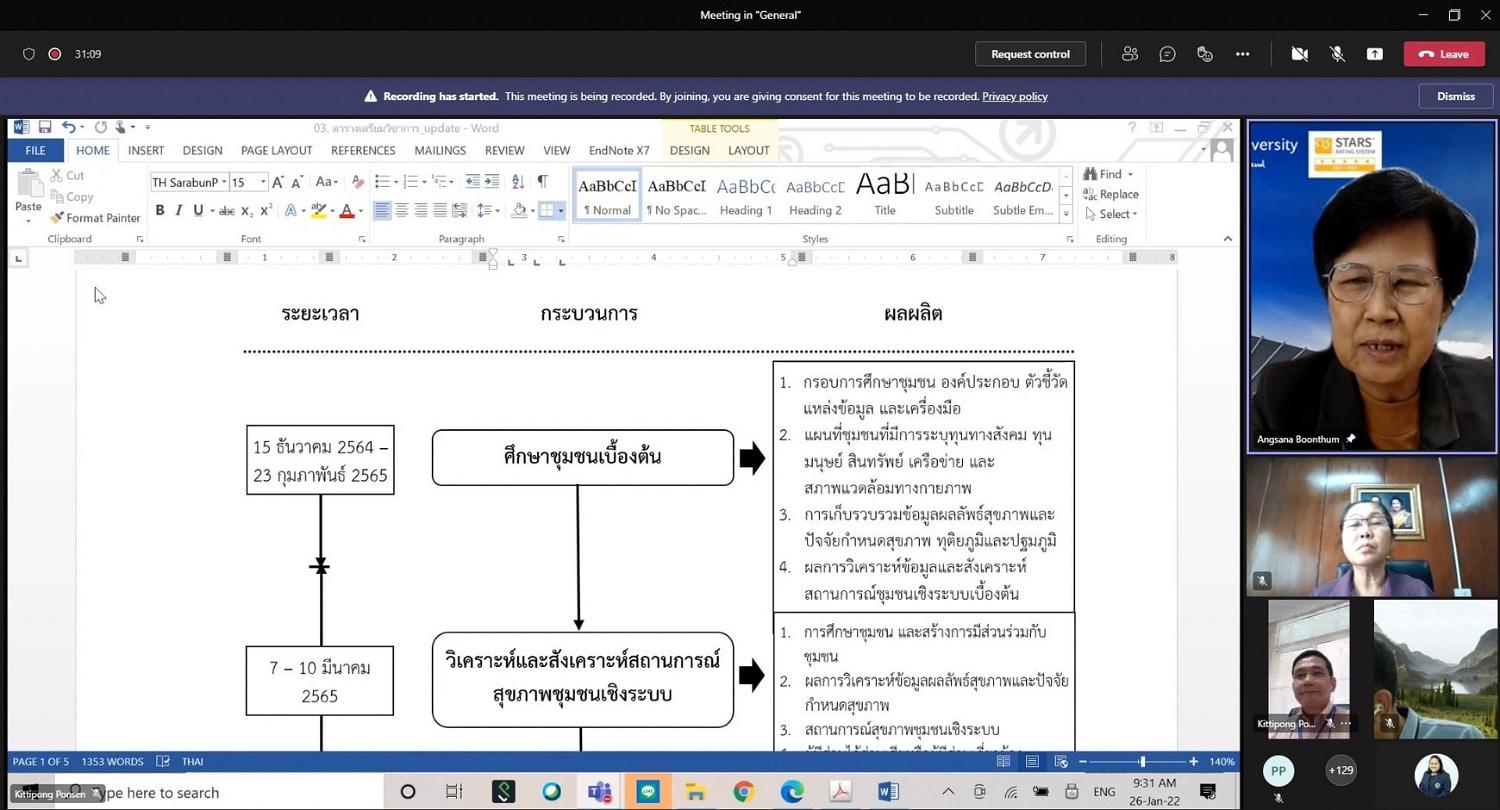1500x810 pixels.
Task: Open the Select dropdown in Editing group
Action: coord(1112,214)
